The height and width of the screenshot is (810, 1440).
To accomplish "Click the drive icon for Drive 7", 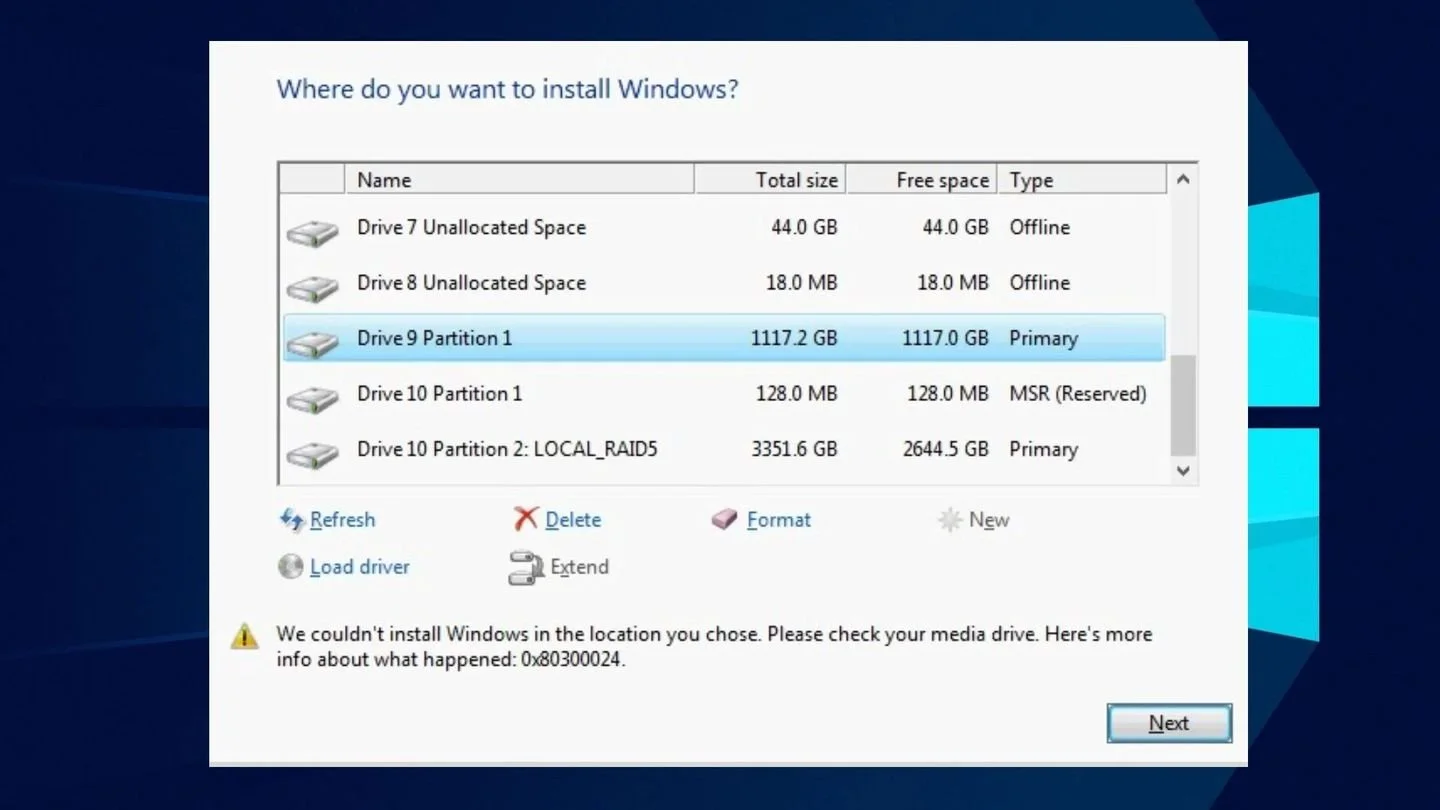I will (312, 235).
